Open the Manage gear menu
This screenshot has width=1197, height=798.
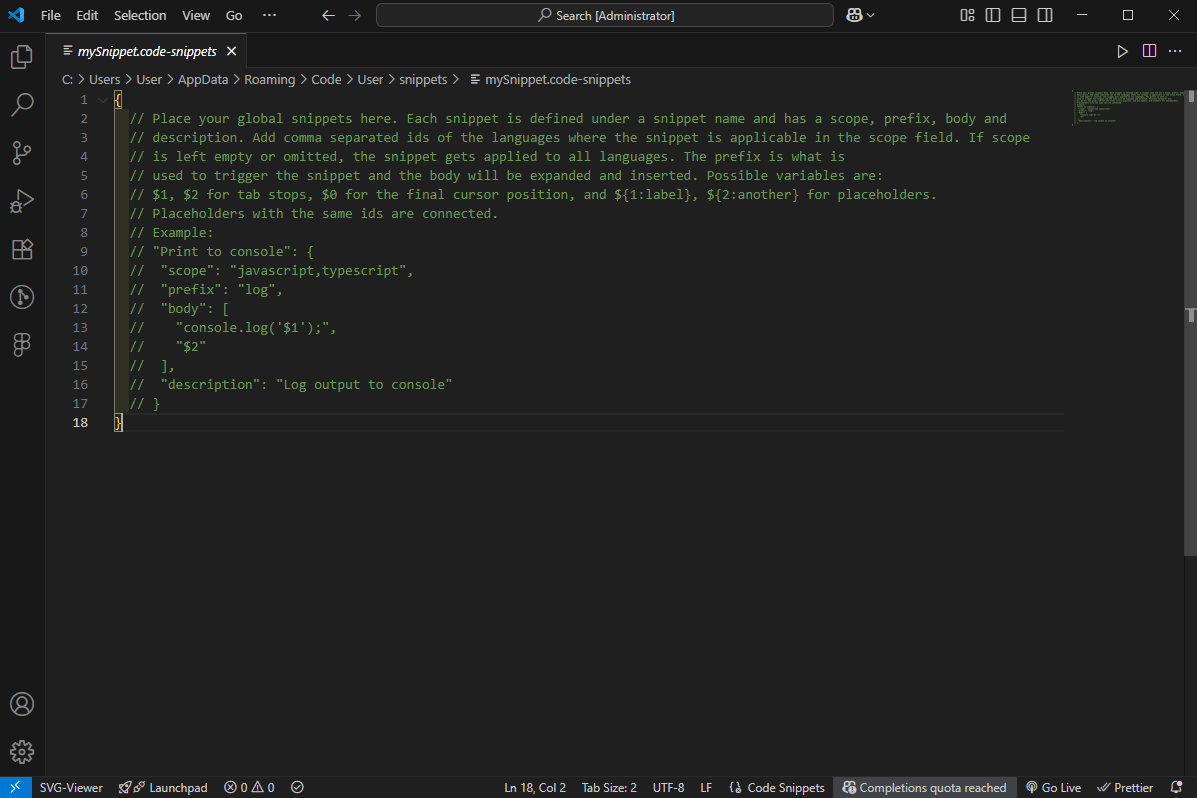pyautogui.click(x=22, y=752)
